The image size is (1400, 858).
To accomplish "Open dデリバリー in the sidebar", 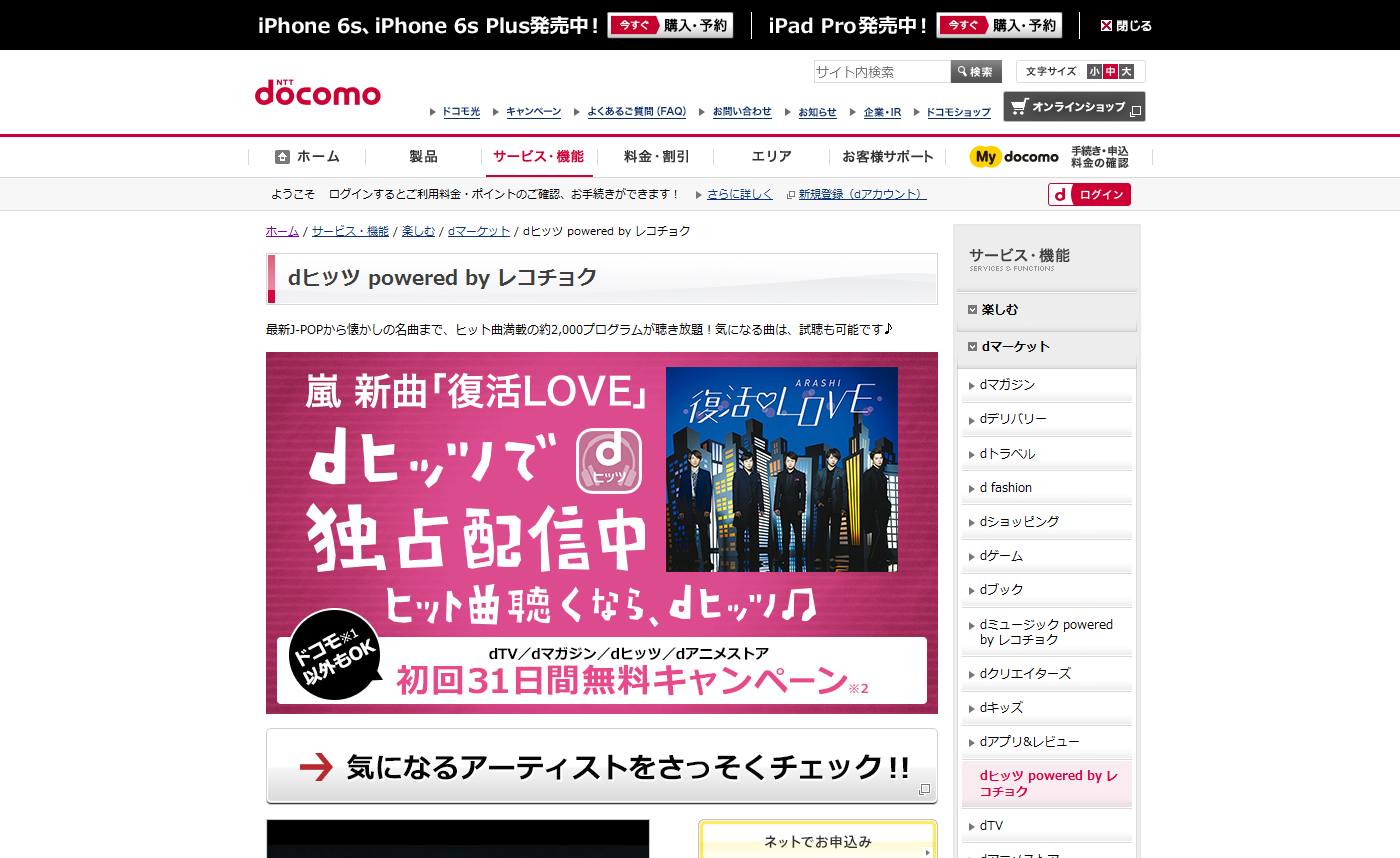I will click(x=1047, y=419).
